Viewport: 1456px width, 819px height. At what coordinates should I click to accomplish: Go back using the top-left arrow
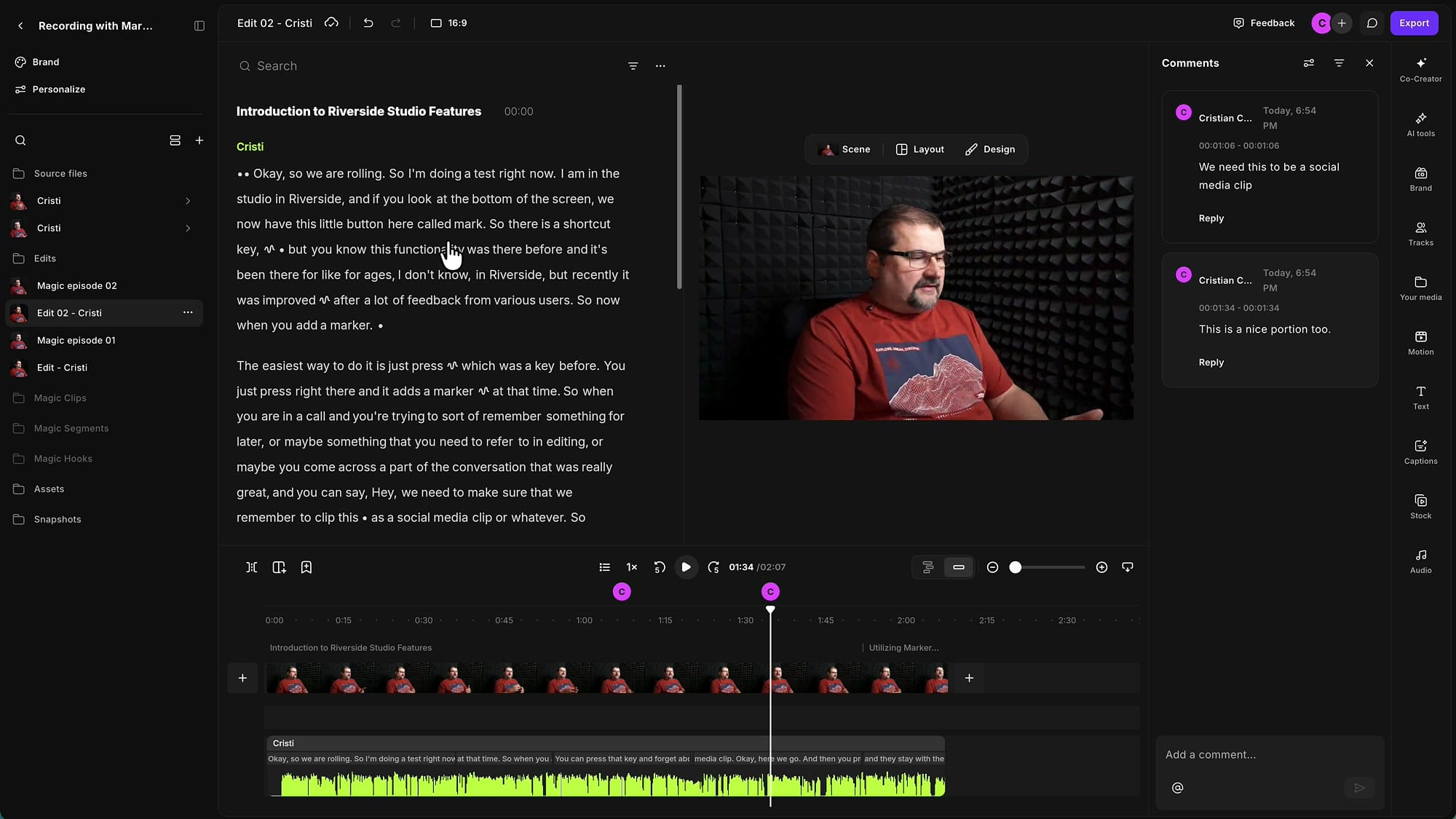pyautogui.click(x=20, y=25)
